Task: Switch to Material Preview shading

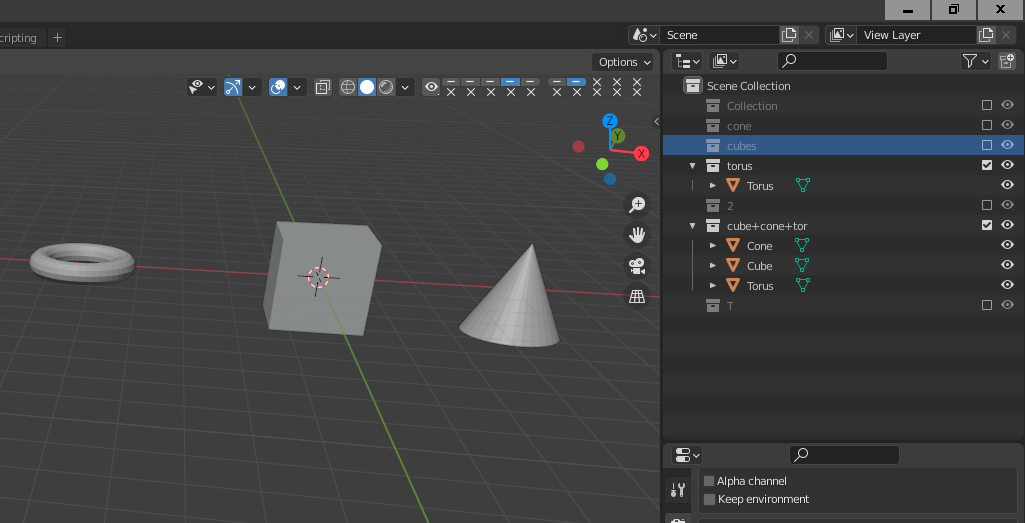Action: click(386, 87)
